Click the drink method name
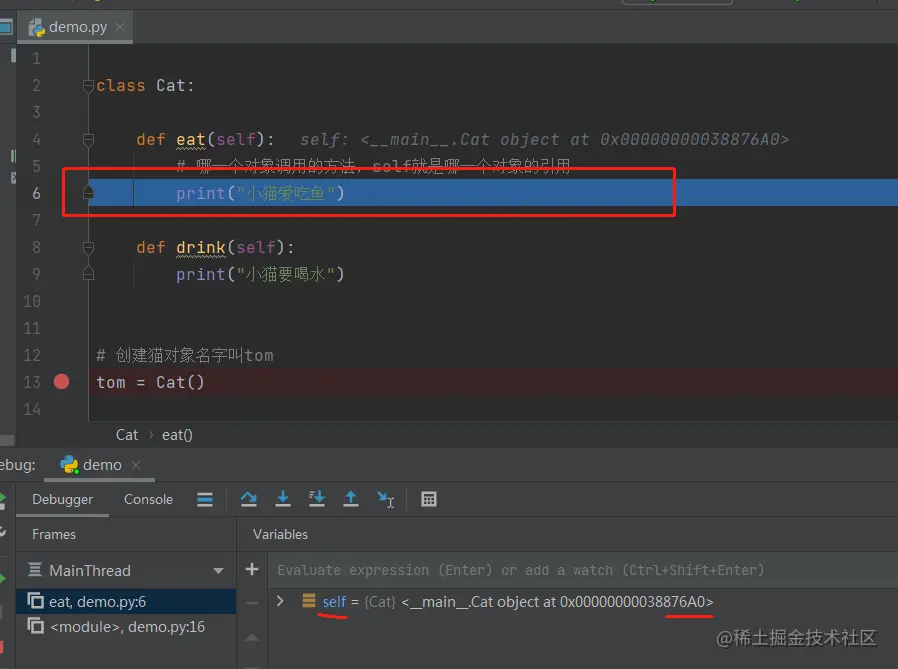This screenshot has width=898, height=669. pos(200,247)
